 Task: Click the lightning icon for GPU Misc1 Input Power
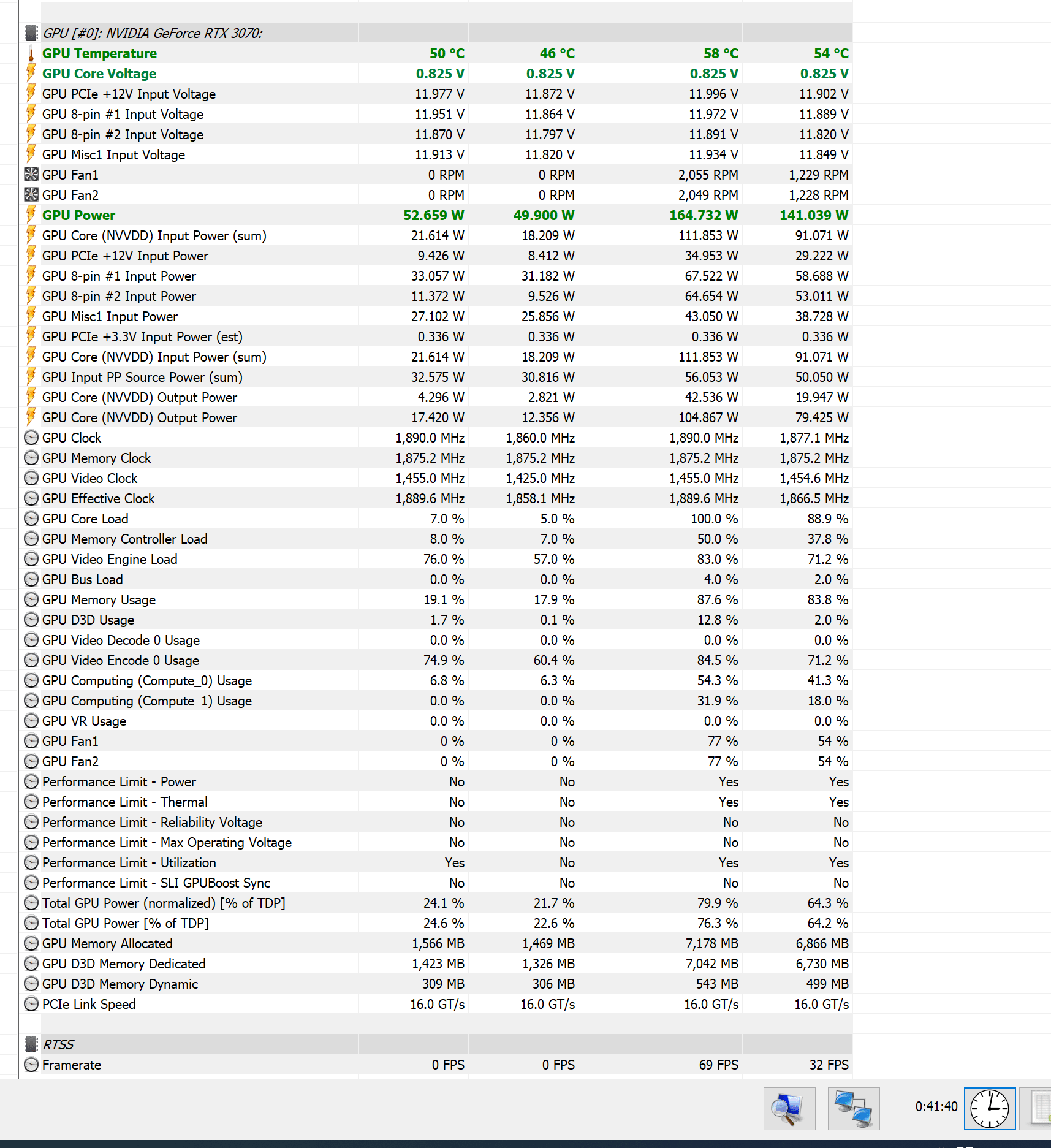coord(31,316)
